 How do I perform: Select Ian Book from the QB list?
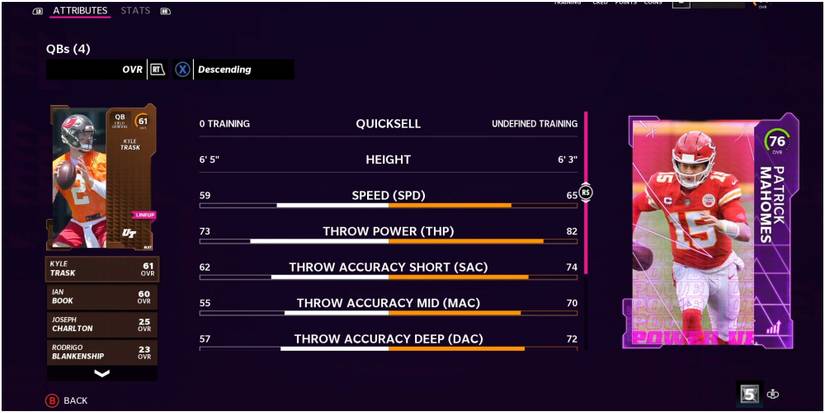click(x=101, y=297)
